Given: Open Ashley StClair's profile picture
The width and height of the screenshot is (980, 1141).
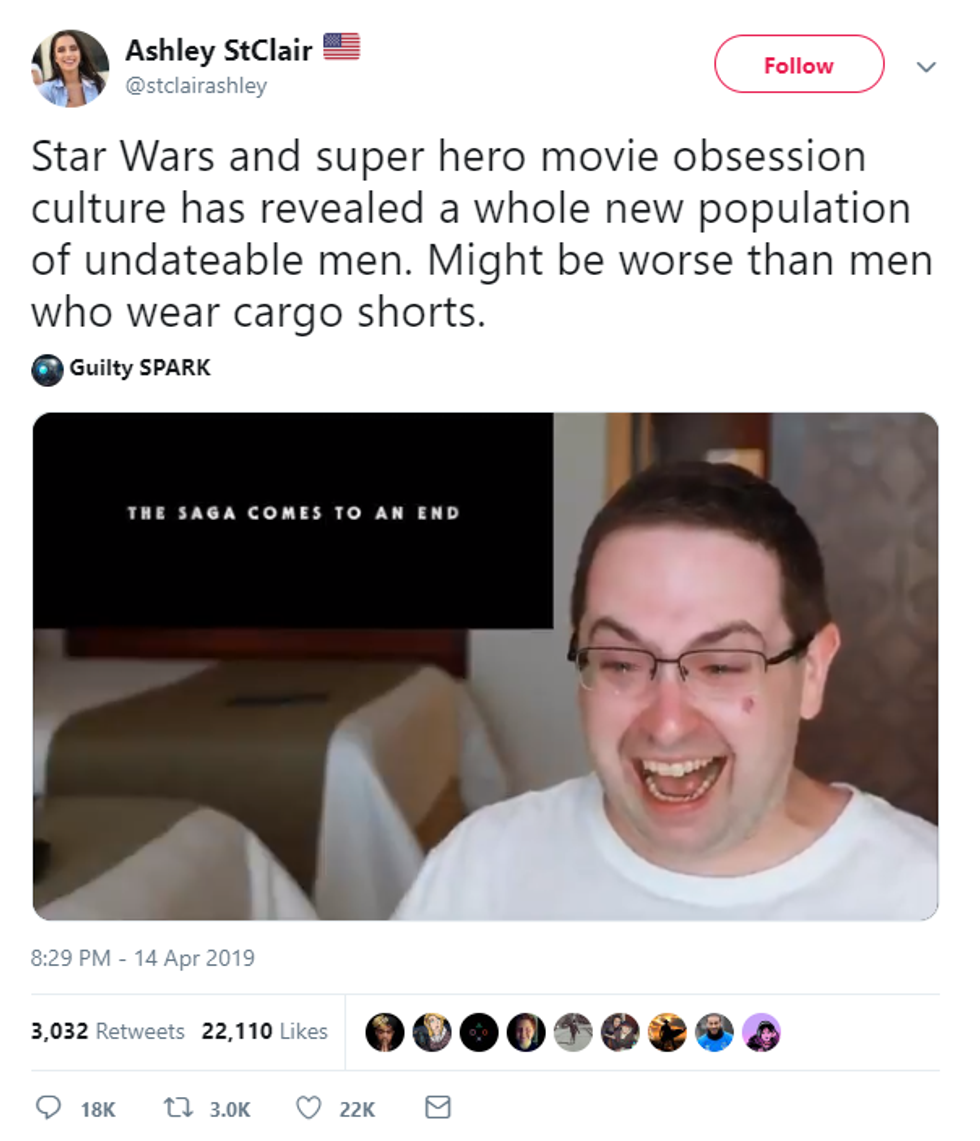Looking at the screenshot, I should (70, 68).
